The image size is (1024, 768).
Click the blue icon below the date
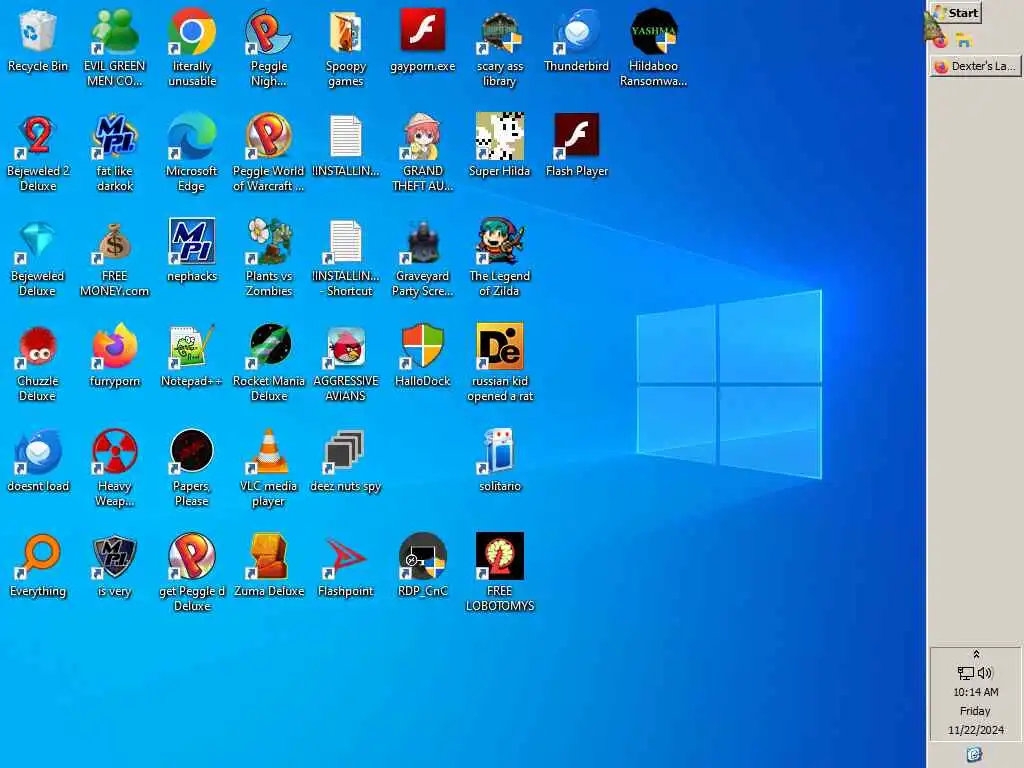tap(974, 754)
